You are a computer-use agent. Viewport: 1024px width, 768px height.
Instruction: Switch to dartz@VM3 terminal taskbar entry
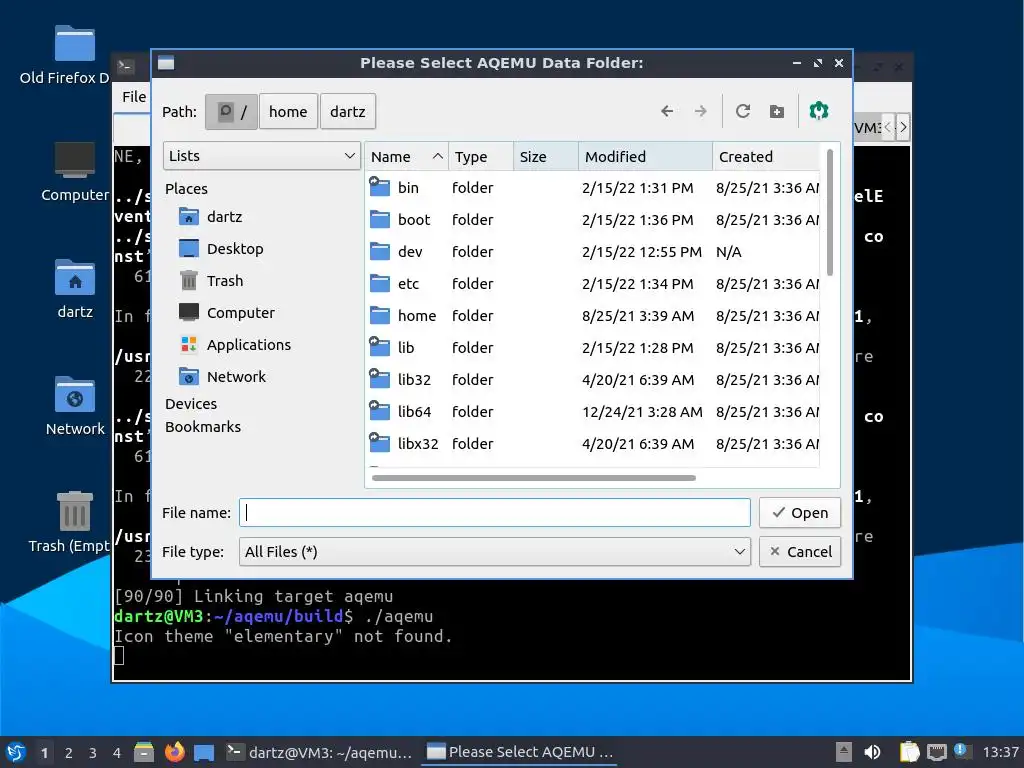(320, 752)
